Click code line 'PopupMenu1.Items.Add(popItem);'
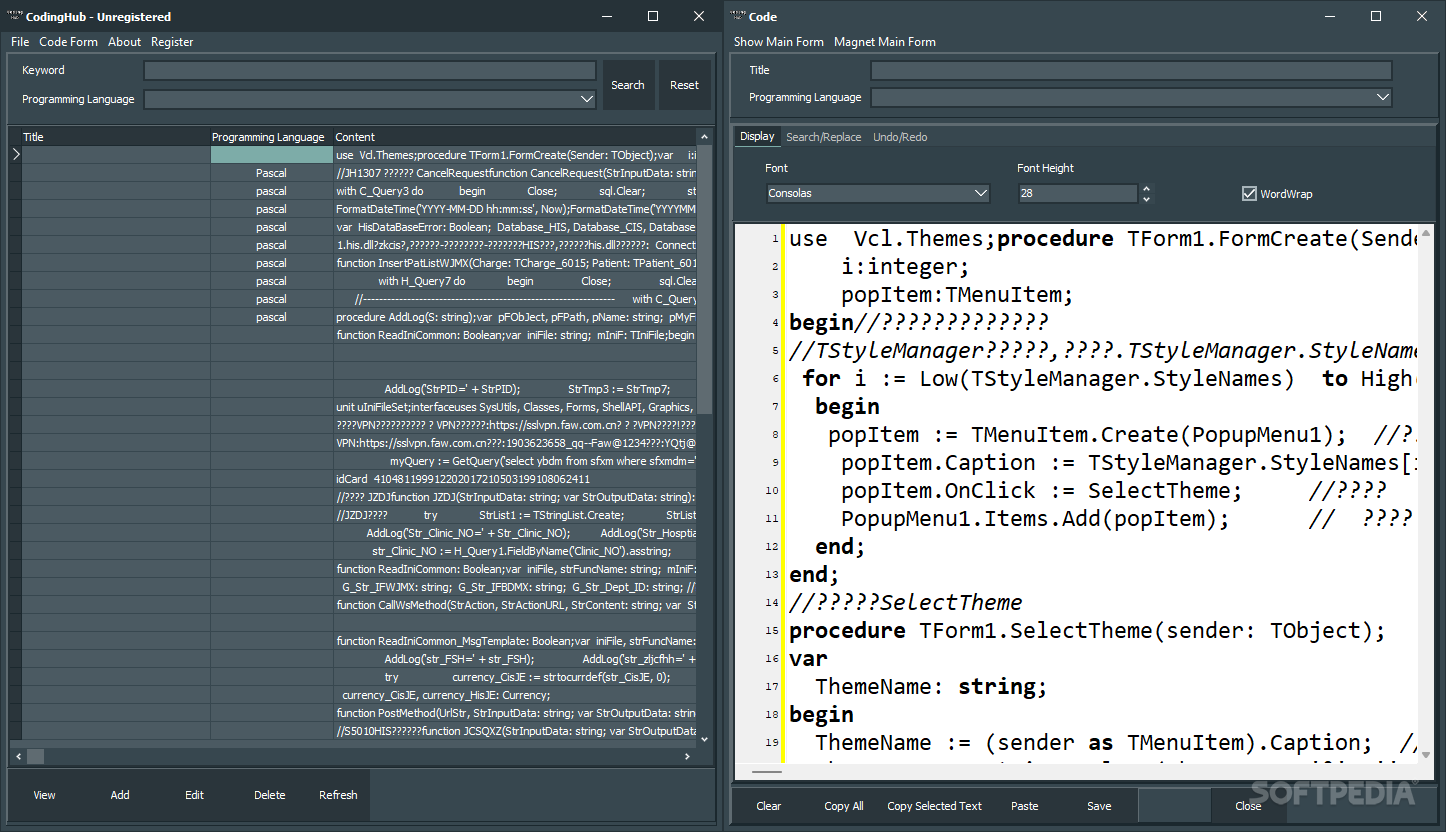This screenshot has height=832, width=1446. click(x=1035, y=519)
